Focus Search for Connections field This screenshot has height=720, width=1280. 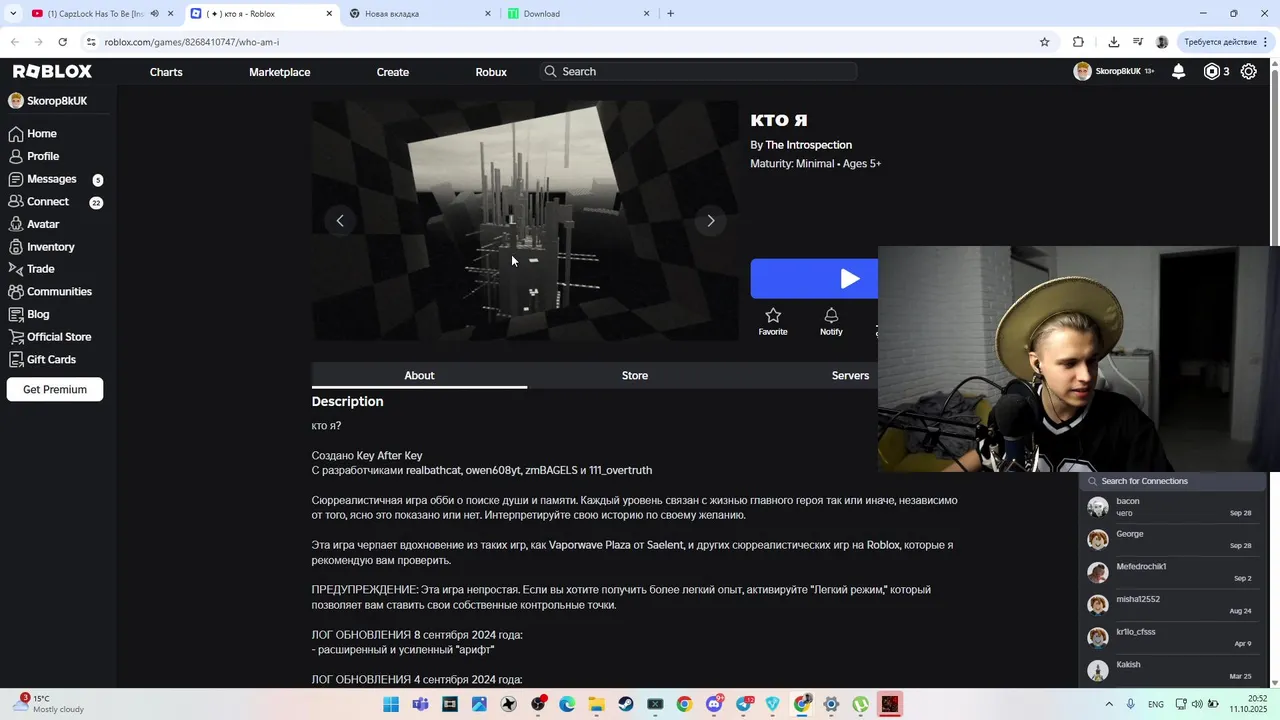(x=1172, y=481)
